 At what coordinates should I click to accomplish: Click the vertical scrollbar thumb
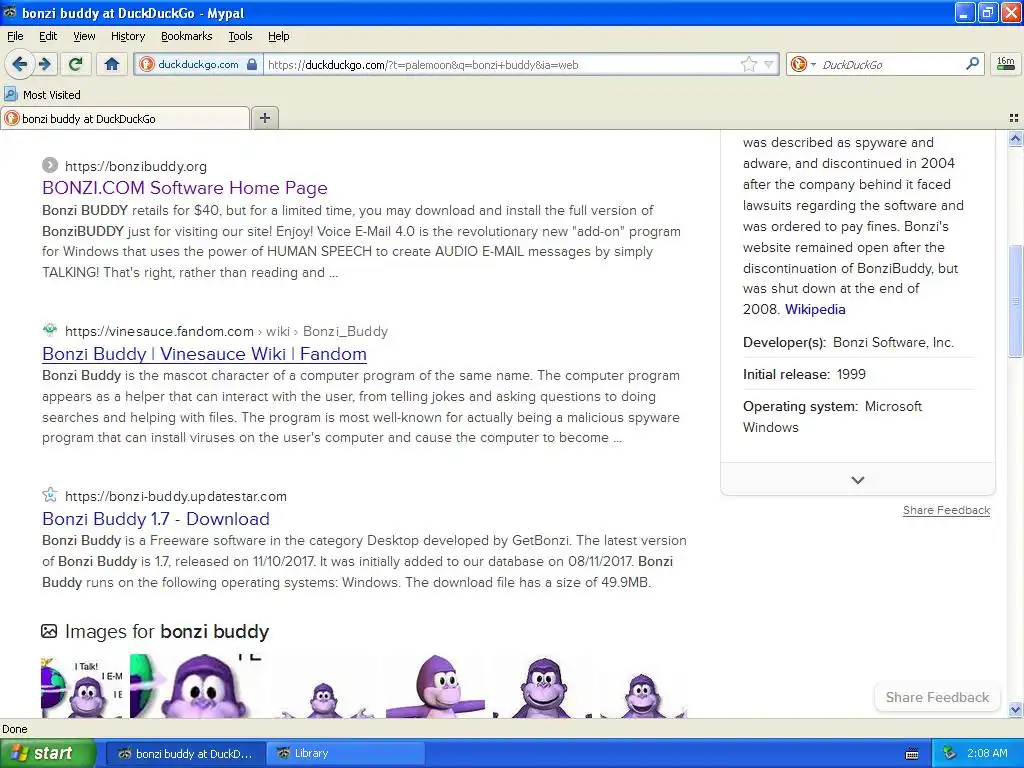click(x=1015, y=301)
